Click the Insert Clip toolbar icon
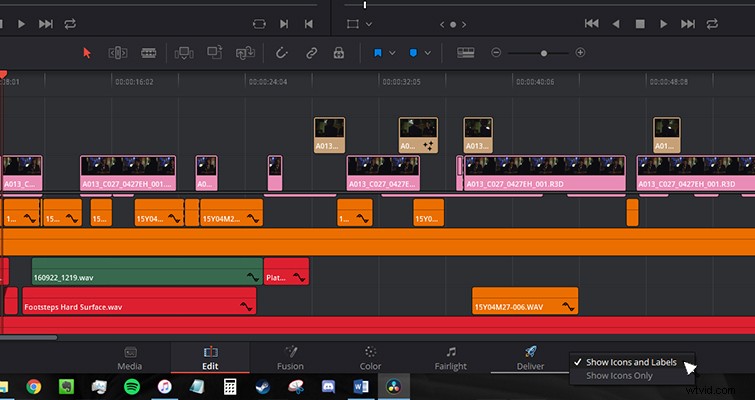 point(184,53)
